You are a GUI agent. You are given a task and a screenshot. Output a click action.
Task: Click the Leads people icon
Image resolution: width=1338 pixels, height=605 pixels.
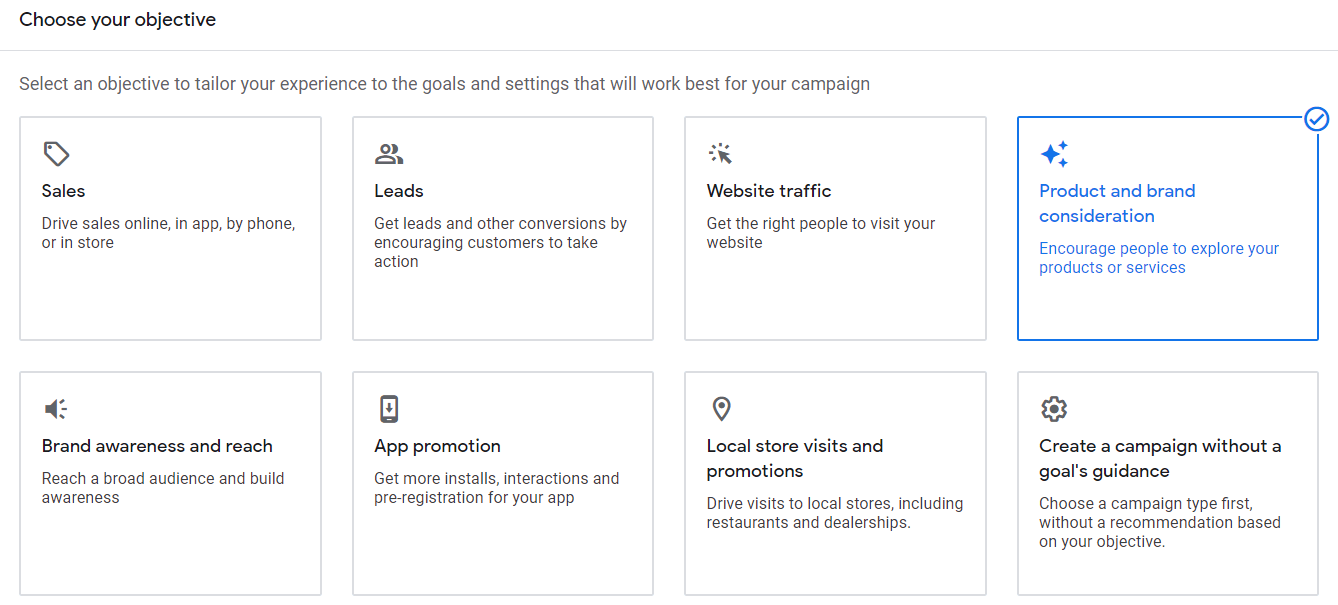pos(389,154)
